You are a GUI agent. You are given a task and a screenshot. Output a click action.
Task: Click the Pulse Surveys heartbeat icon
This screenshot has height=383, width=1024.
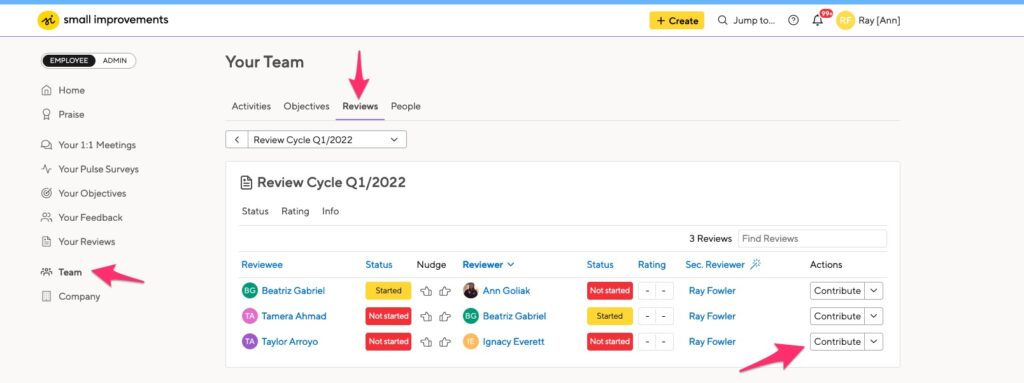(46, 169)
